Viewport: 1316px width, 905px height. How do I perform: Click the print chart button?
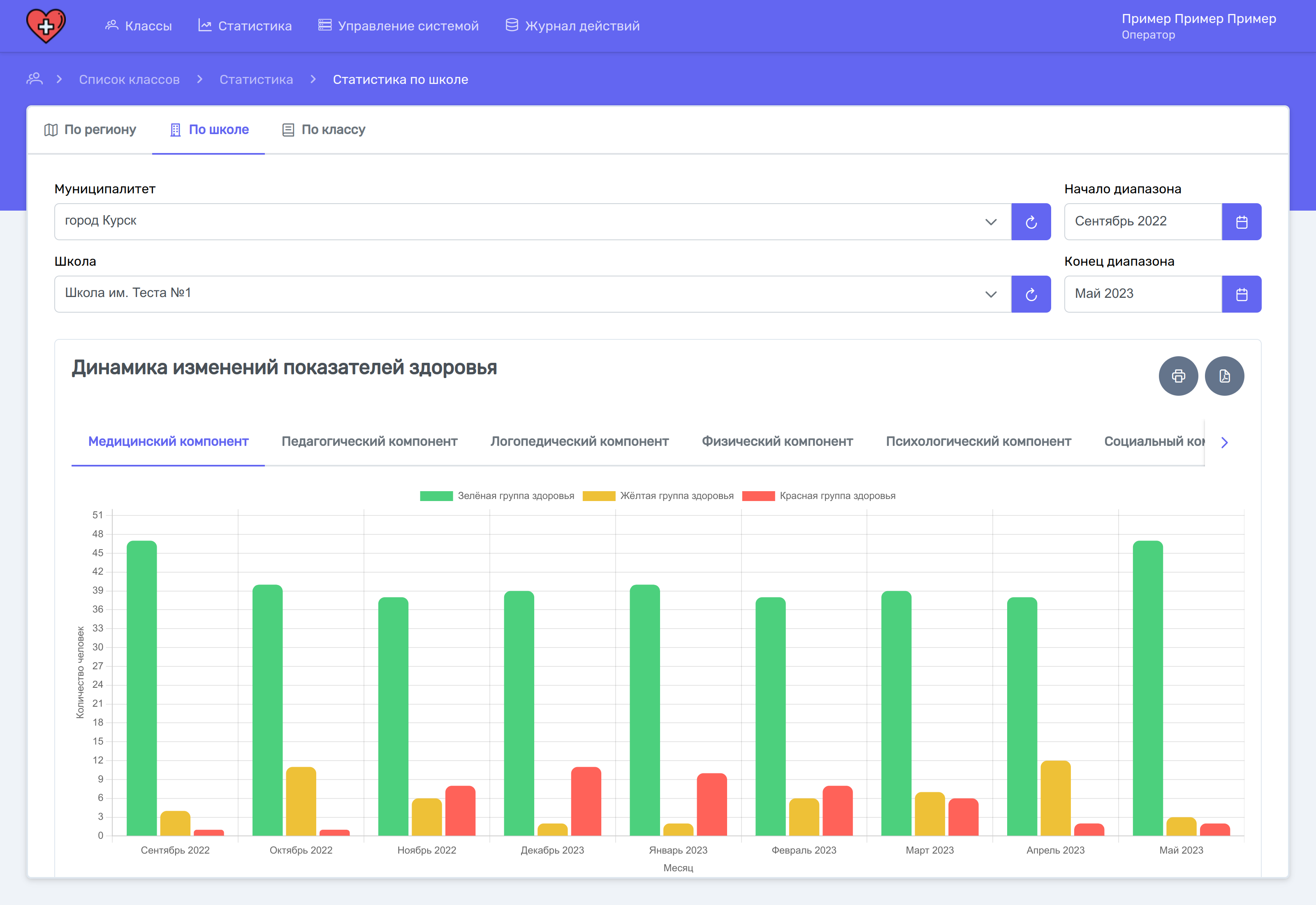1178,376
